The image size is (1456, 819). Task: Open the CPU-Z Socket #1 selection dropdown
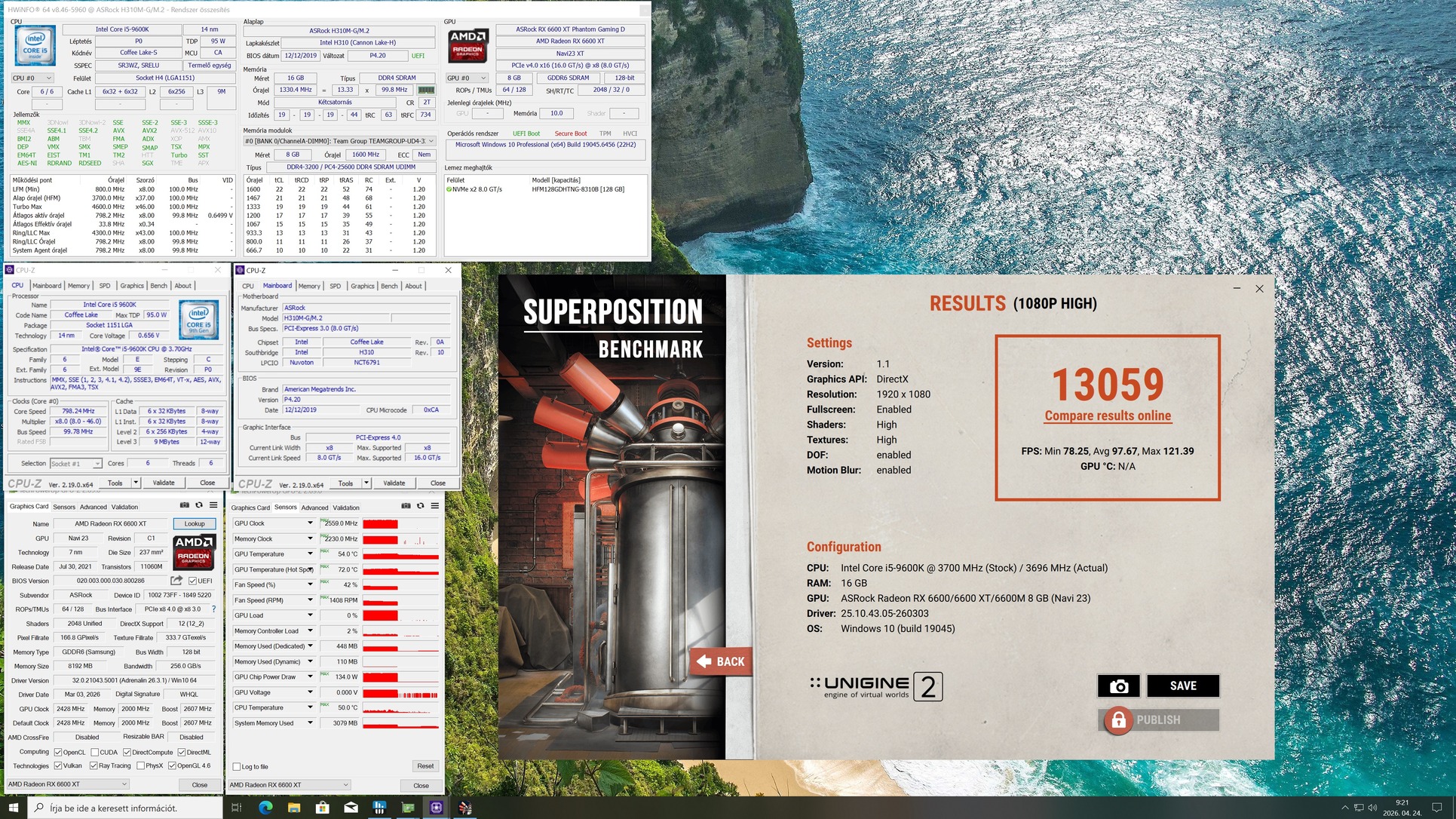tap(75, 464)
